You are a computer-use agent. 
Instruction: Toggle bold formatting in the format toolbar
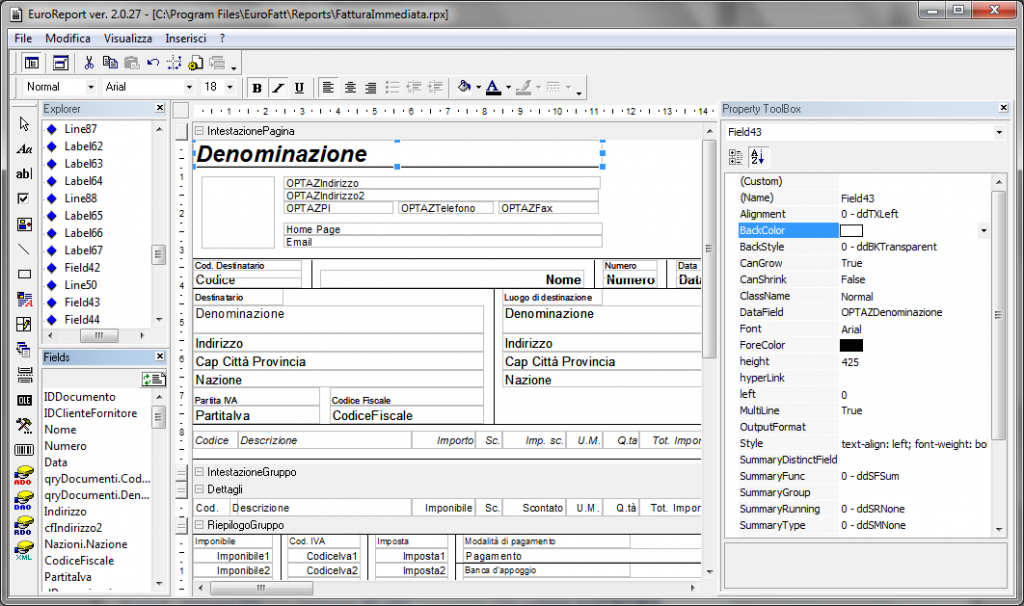256,87
